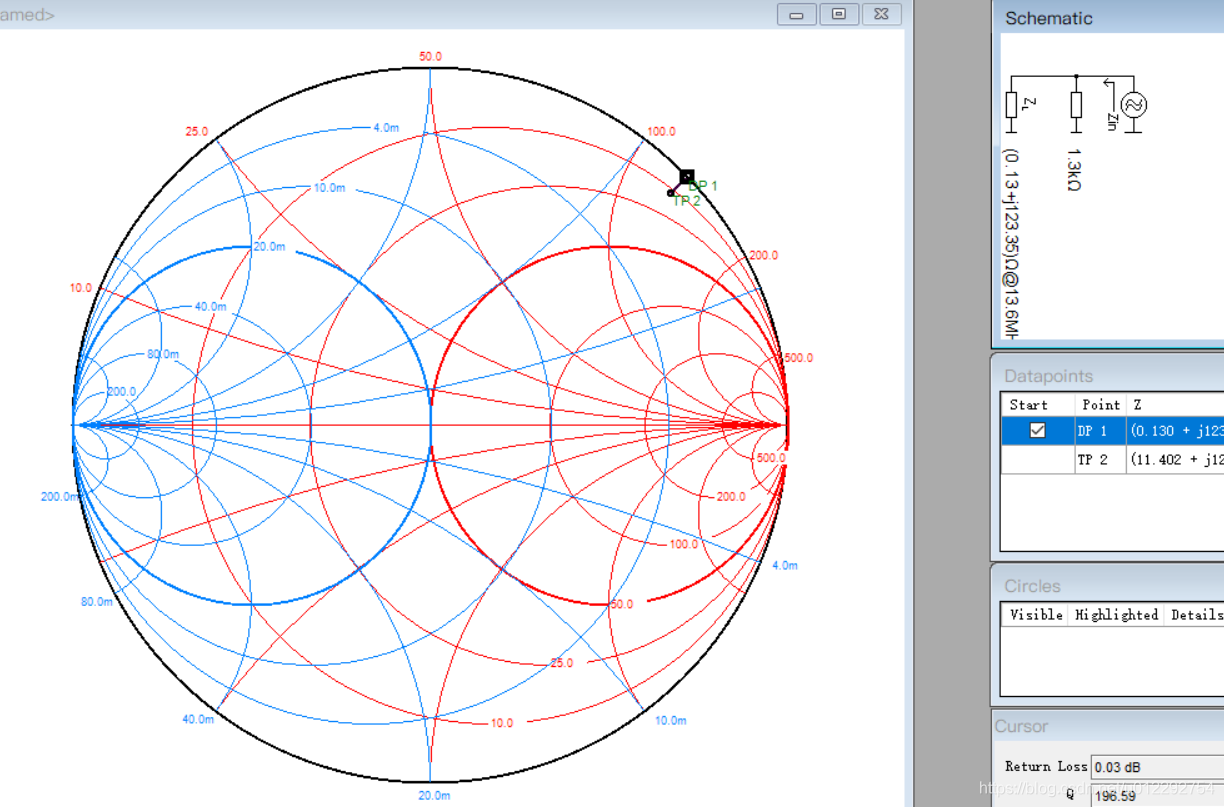Click the Circles panel title
The image size is (1224, 807).
click(1032, 586)
